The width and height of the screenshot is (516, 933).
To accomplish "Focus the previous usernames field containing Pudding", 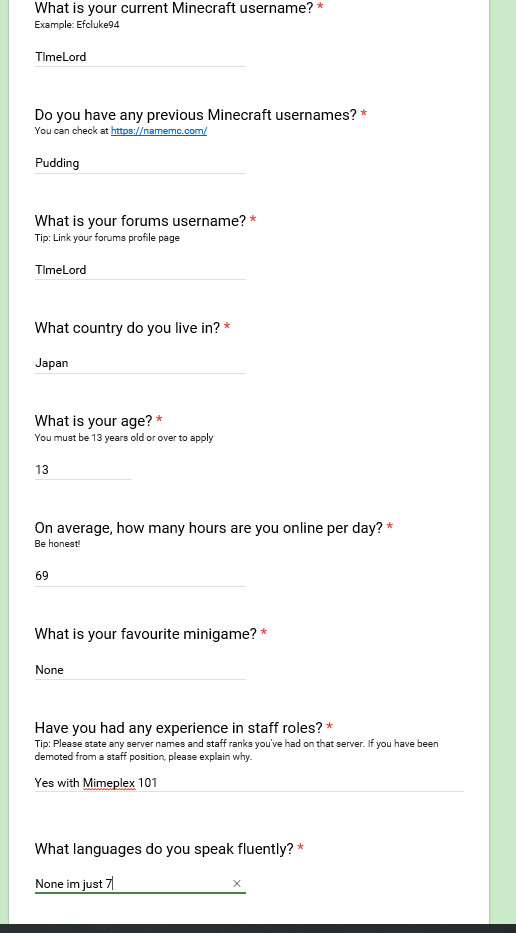I will click(x=140, y=163).
